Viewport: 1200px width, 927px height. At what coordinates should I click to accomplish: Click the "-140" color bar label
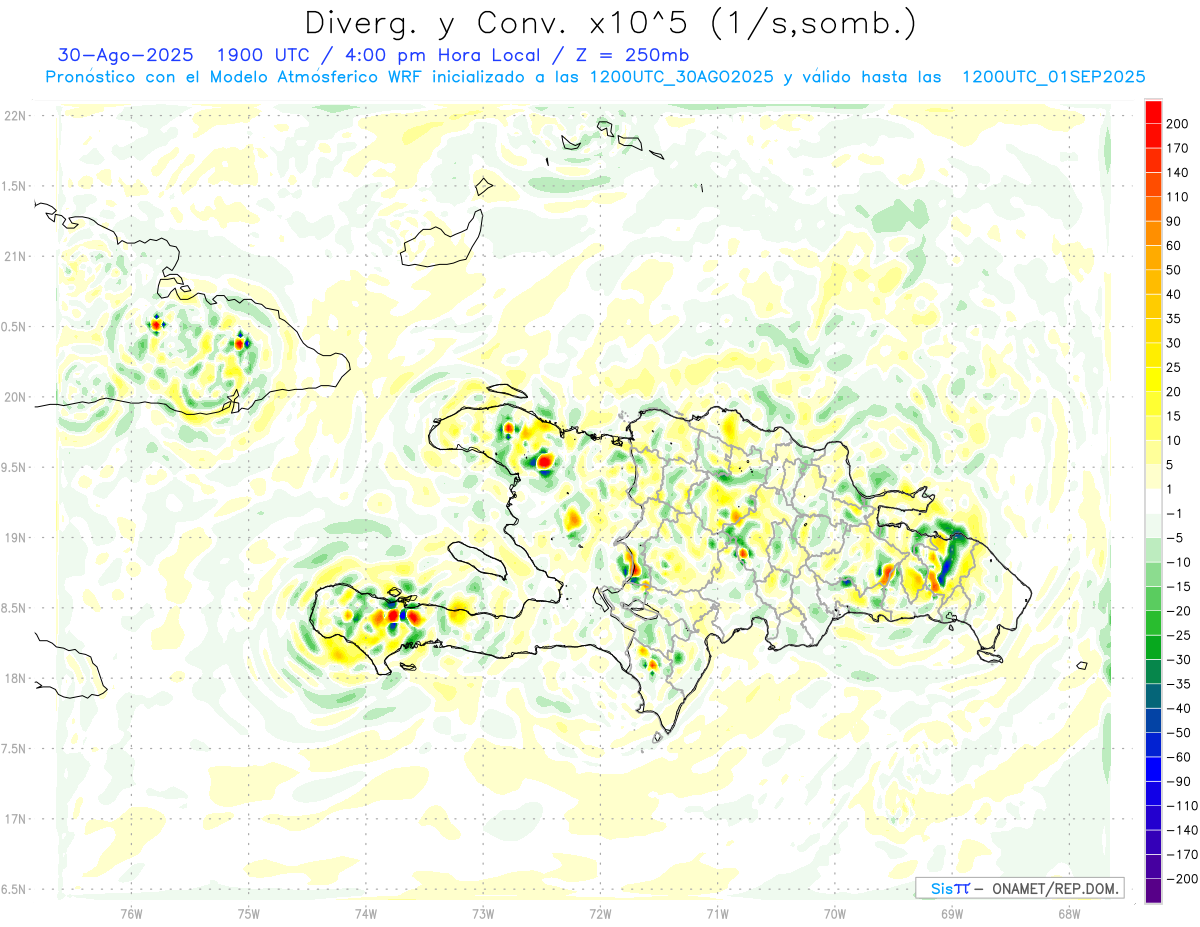pyautogui.click(x=1182, y=830)
